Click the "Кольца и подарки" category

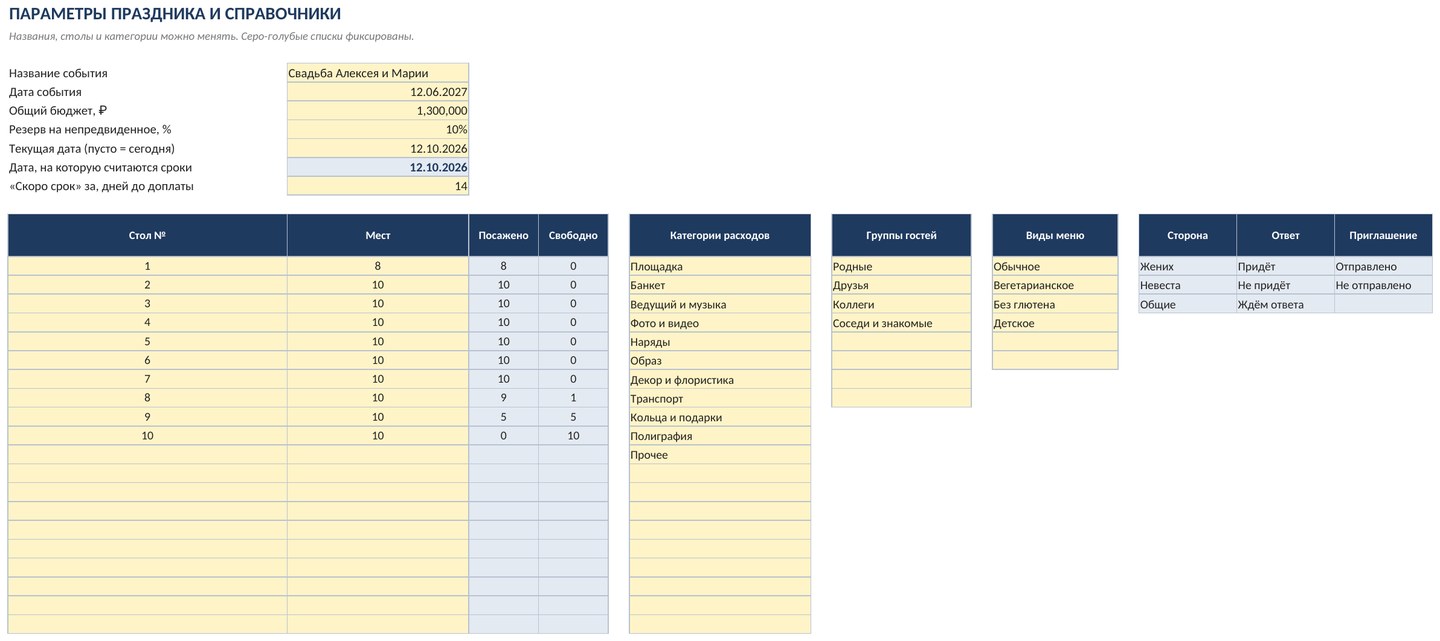coord(720,417)
